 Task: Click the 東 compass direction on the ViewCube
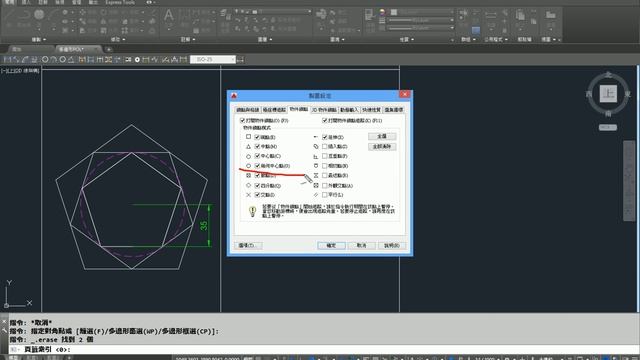coord(627,94)
